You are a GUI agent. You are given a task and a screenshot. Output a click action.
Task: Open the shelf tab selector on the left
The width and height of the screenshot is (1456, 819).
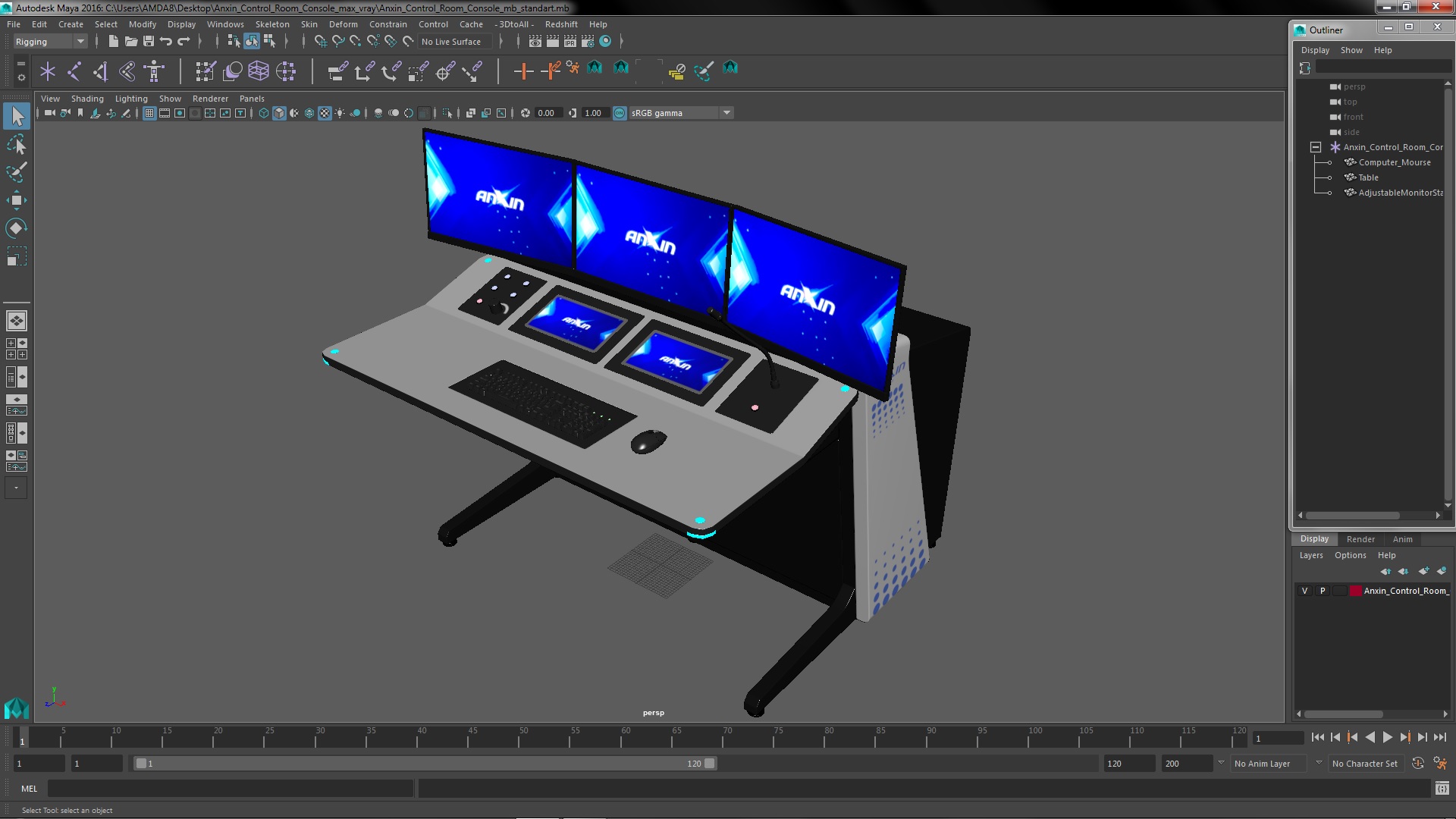20,64
